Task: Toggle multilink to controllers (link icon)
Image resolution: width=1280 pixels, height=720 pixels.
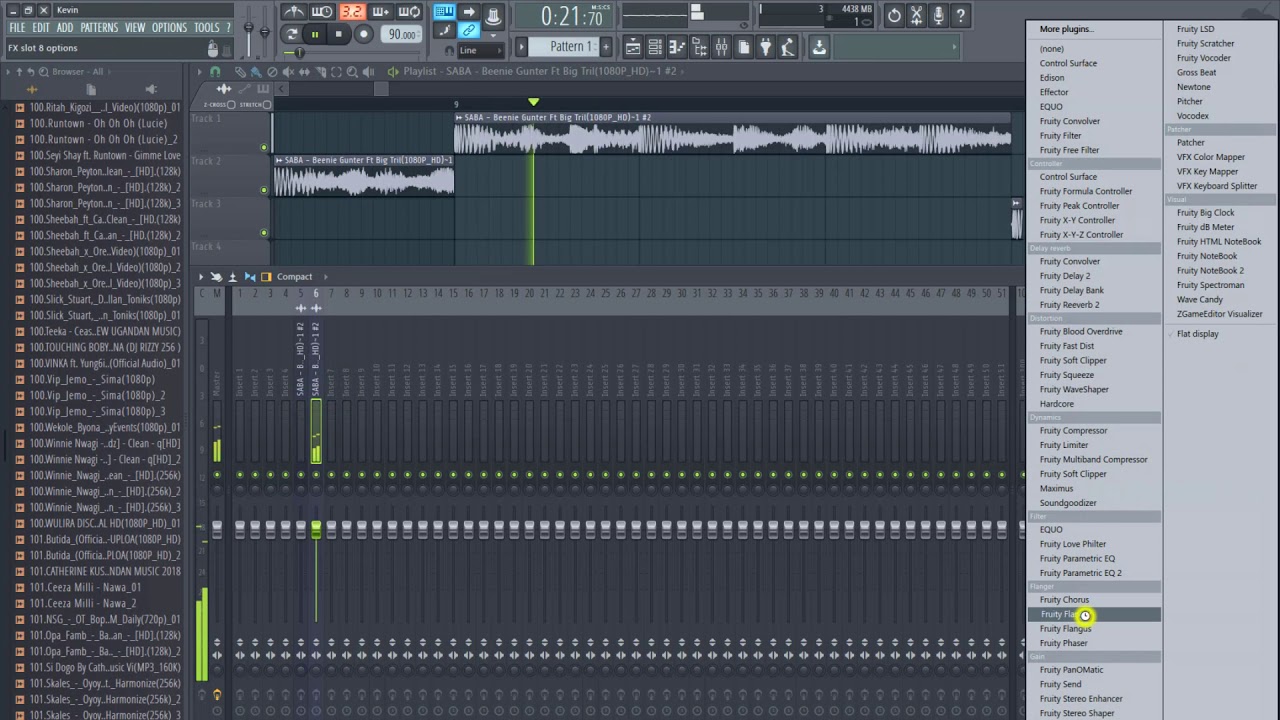Action: click(x=468, y=31)
